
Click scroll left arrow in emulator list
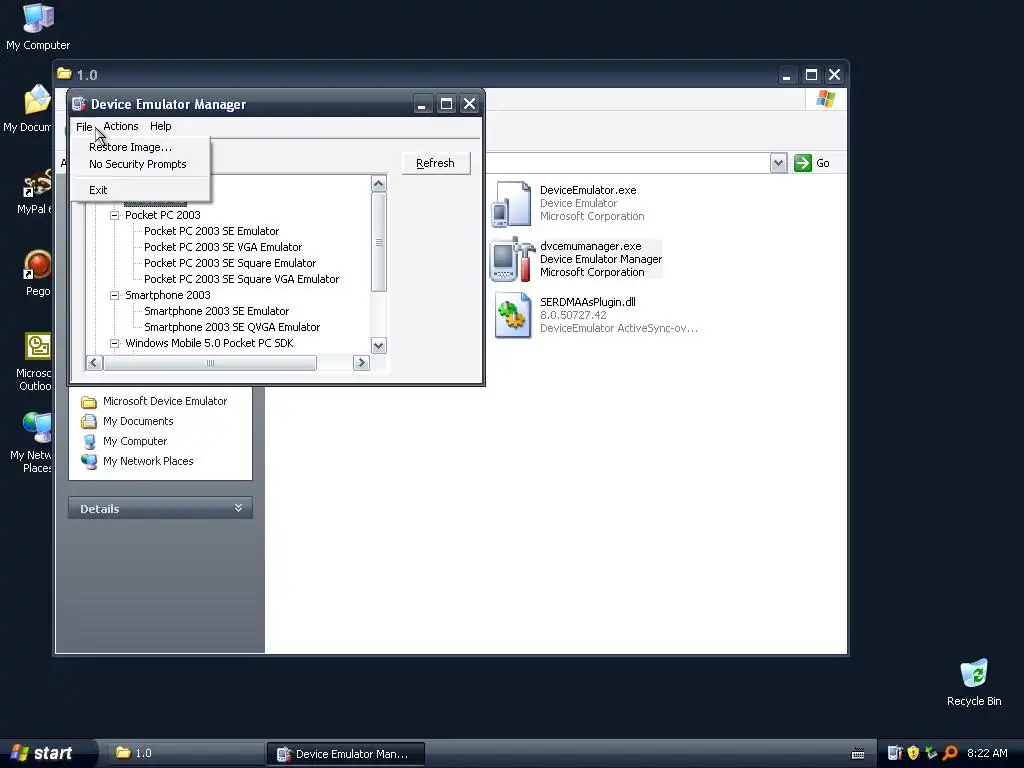(94, 363)
